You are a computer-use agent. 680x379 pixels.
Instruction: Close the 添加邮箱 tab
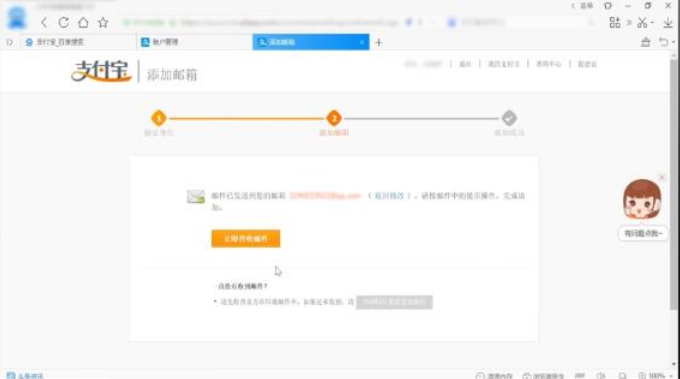pyautogui.click(x=362, y=42)
